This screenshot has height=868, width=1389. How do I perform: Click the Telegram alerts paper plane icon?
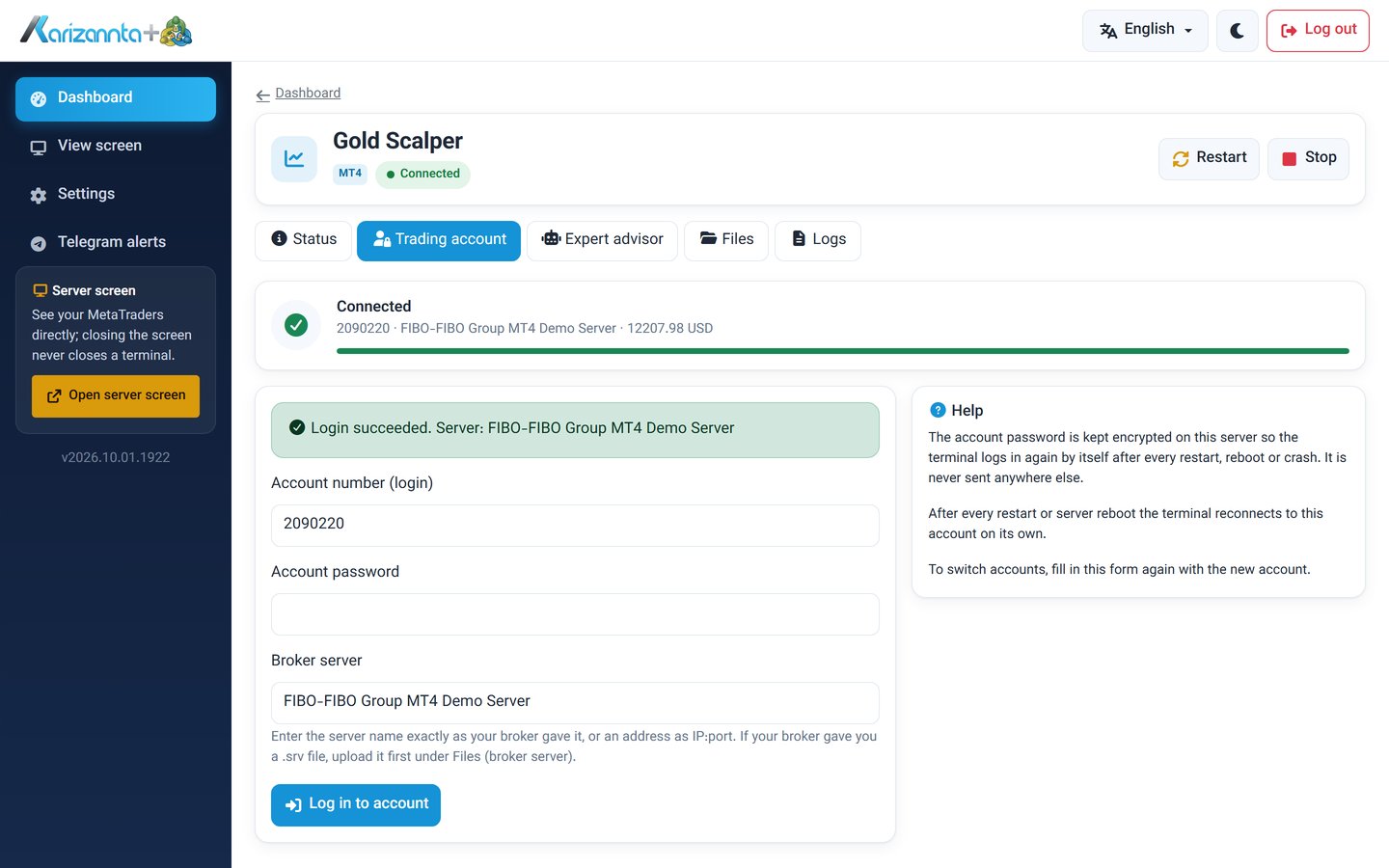tap(39, 244)
